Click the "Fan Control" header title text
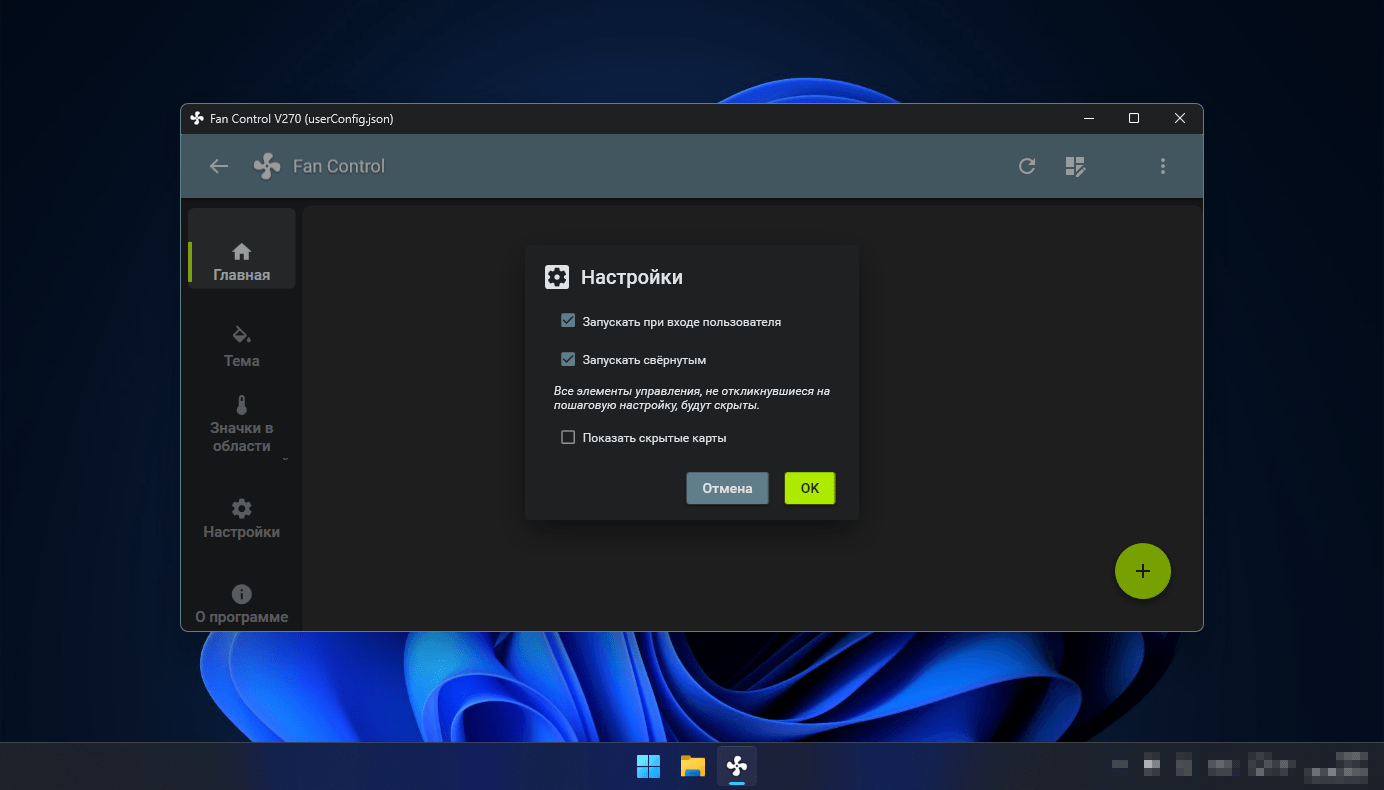 pyautogui.click(x=339, y=166)
